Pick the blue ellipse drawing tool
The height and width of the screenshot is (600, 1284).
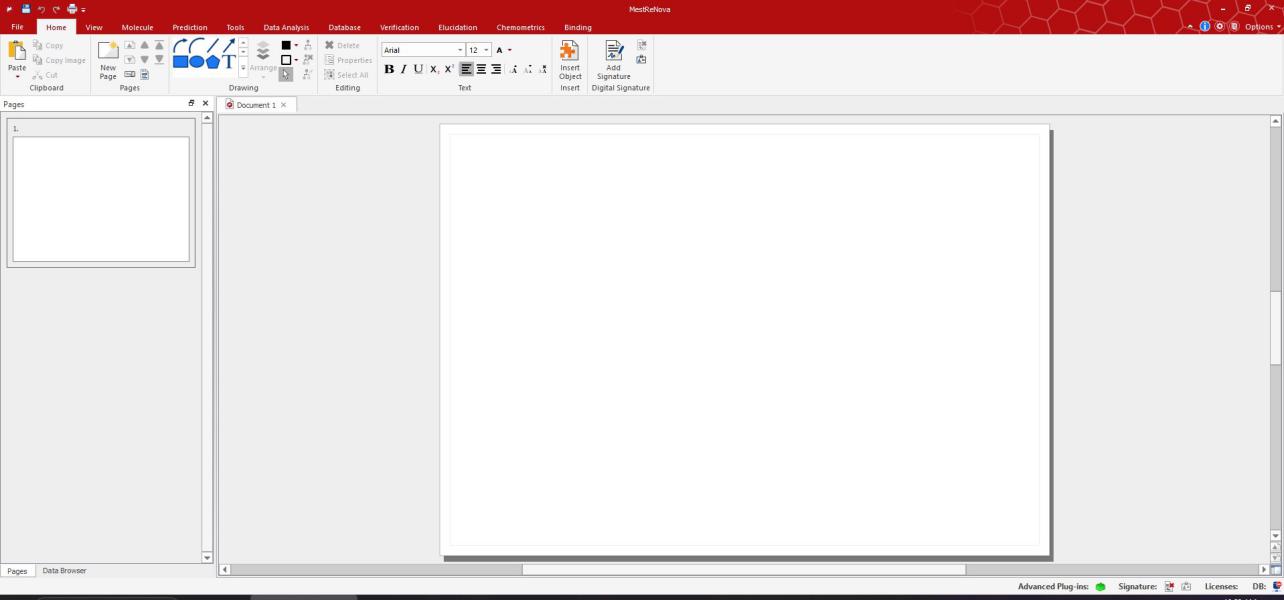point(197,62)
